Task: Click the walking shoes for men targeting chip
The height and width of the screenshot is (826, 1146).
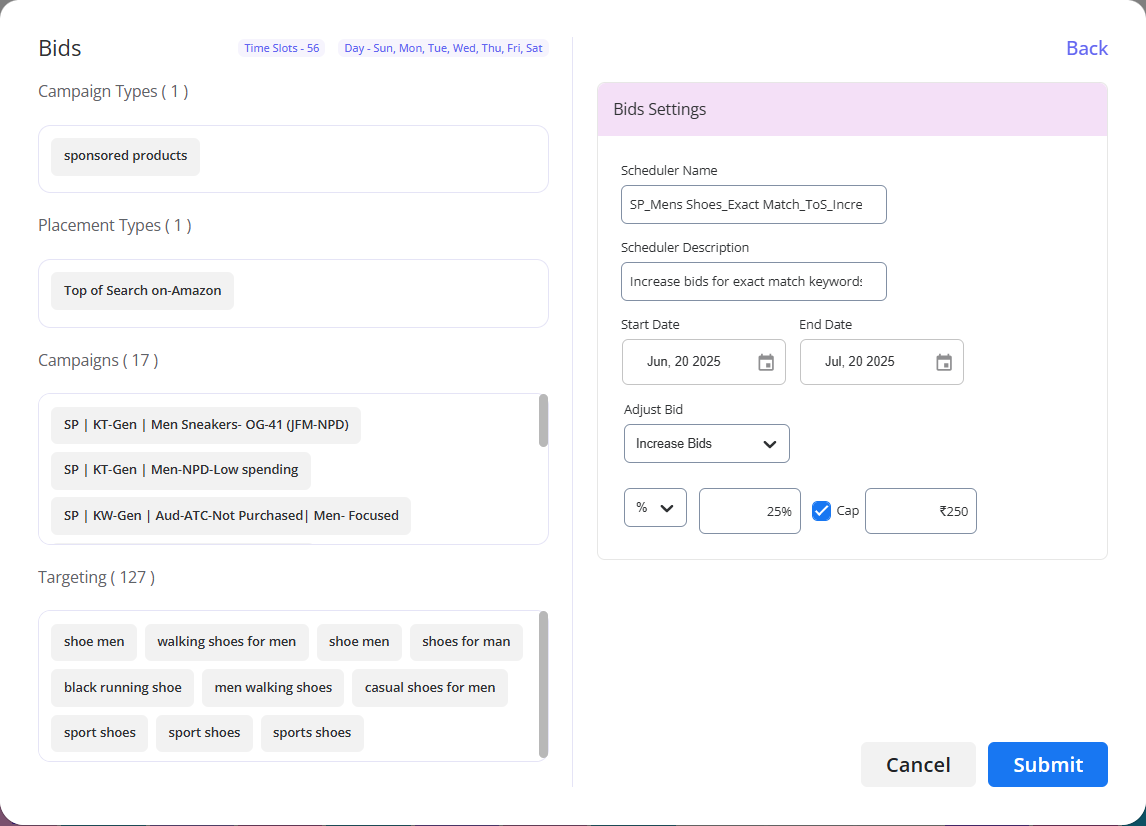Action: tap(226, 641)
